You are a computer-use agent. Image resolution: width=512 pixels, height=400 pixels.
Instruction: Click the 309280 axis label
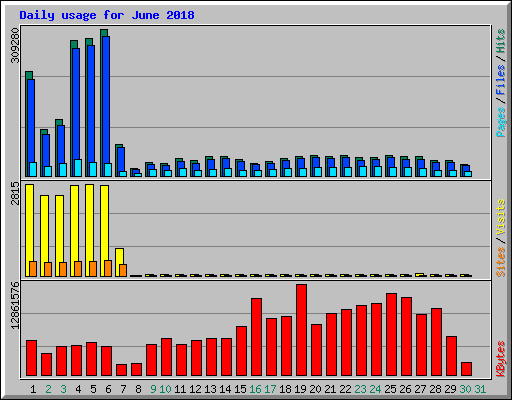15,45
